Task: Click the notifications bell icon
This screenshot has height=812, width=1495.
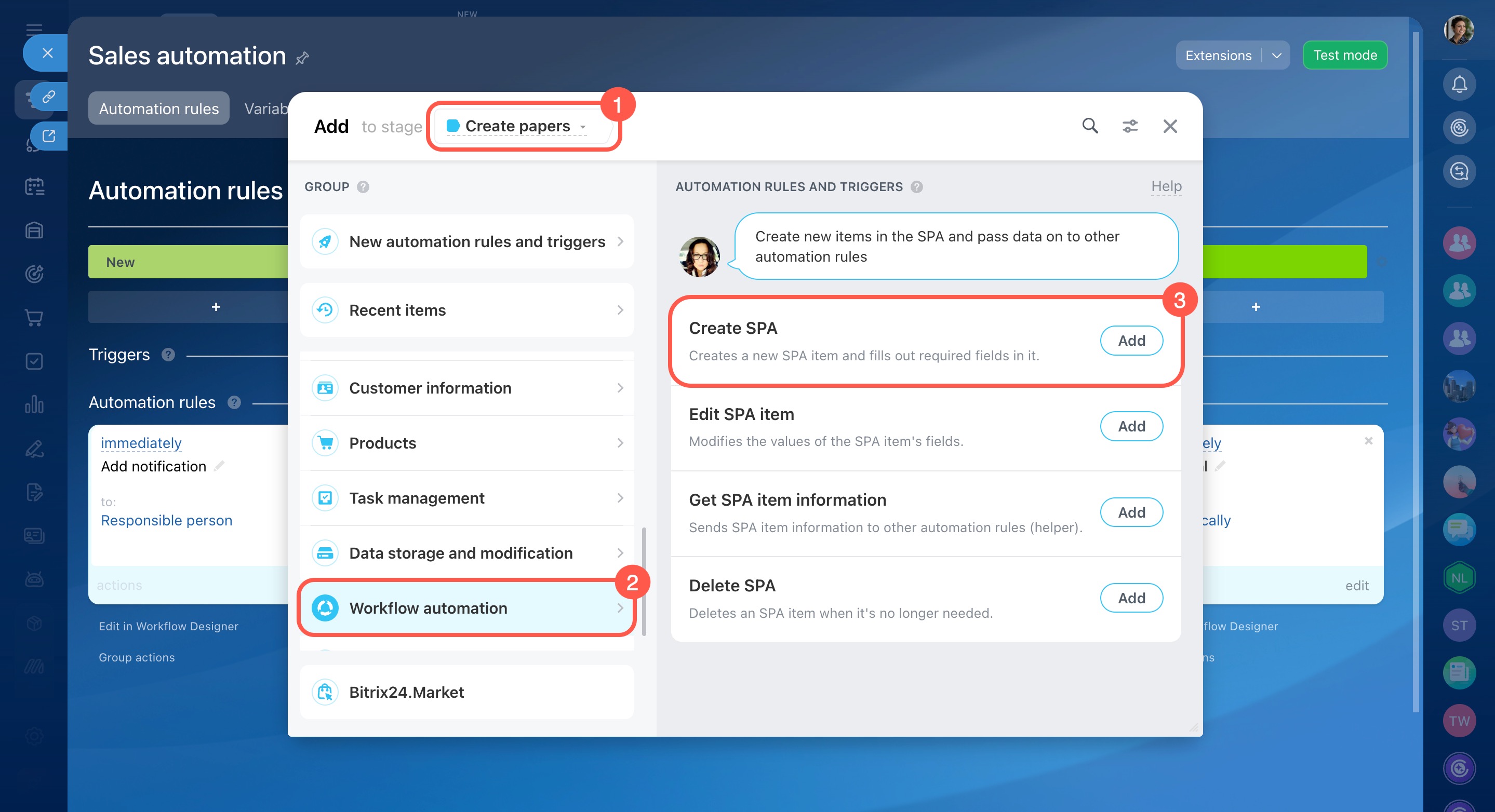Action: pyautogui.click(x=1459, y=85)
